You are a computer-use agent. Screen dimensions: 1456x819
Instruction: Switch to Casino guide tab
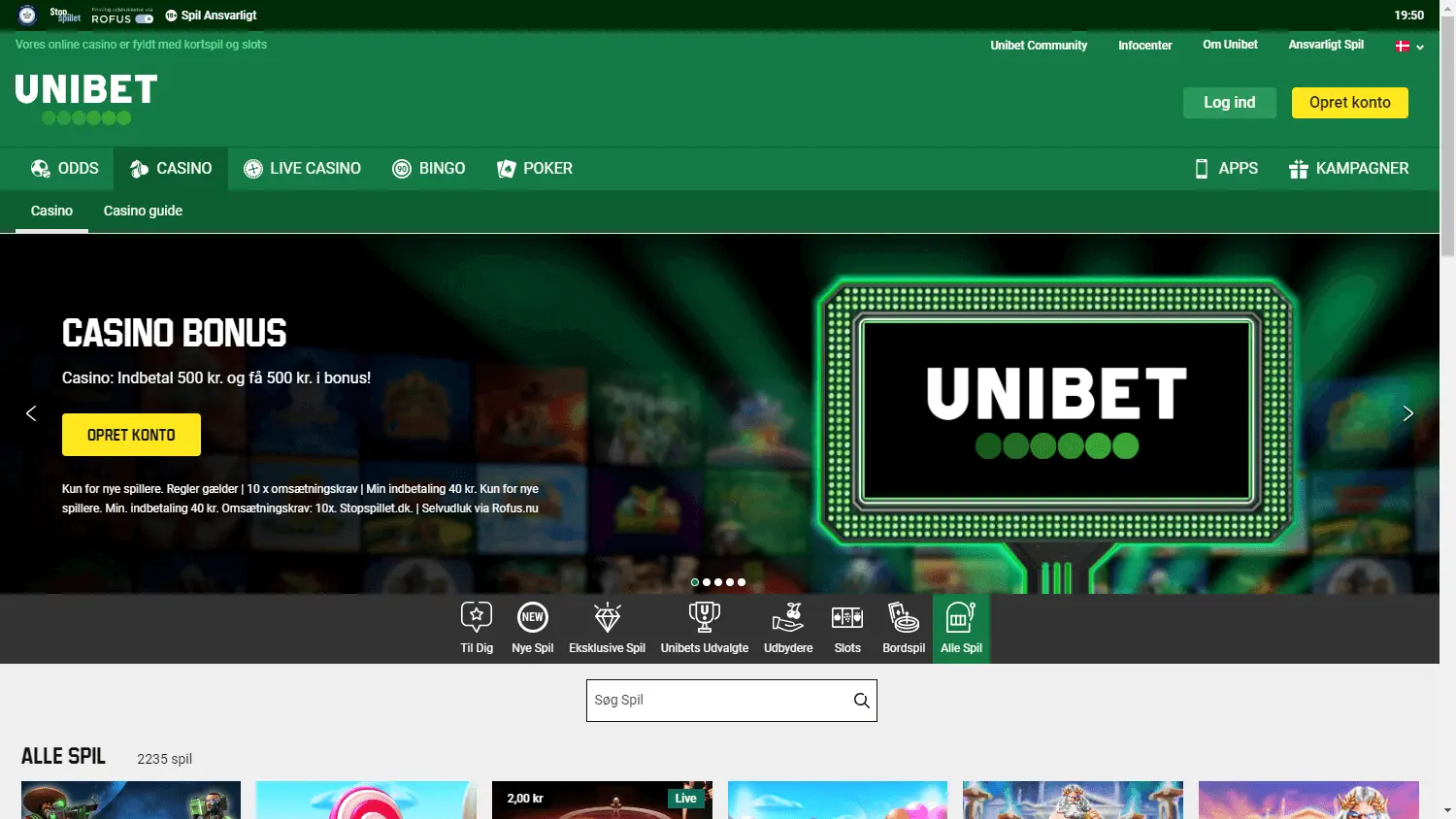pos(143,211)
